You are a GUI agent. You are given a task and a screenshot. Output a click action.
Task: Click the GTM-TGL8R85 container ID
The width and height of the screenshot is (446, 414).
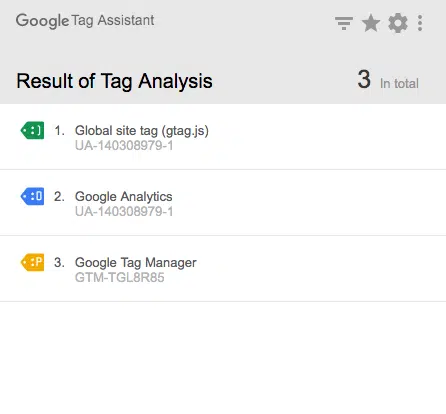[120, 277]
